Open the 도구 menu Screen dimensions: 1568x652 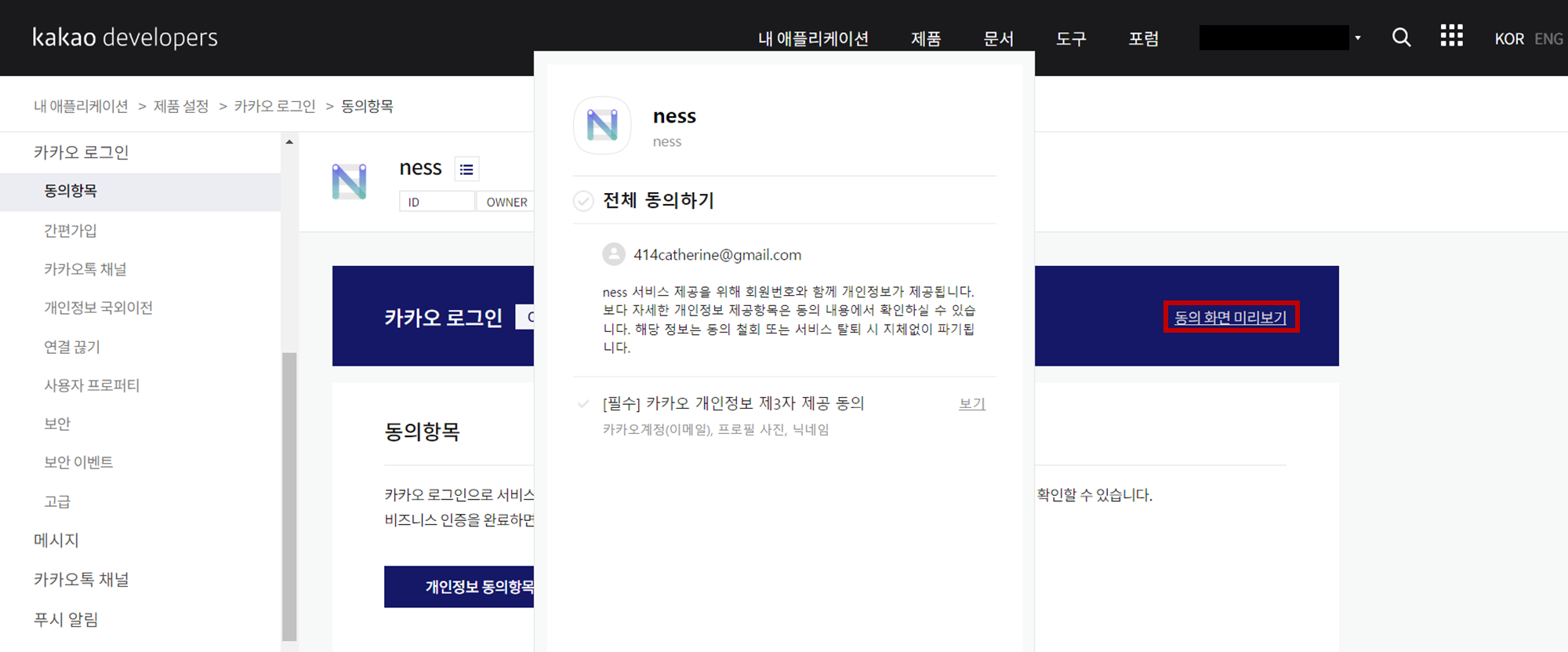[x=1071, y=38]
